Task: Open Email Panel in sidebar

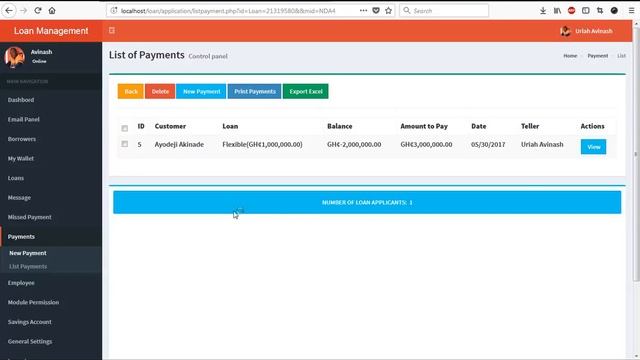Action: tap(24, 120)
